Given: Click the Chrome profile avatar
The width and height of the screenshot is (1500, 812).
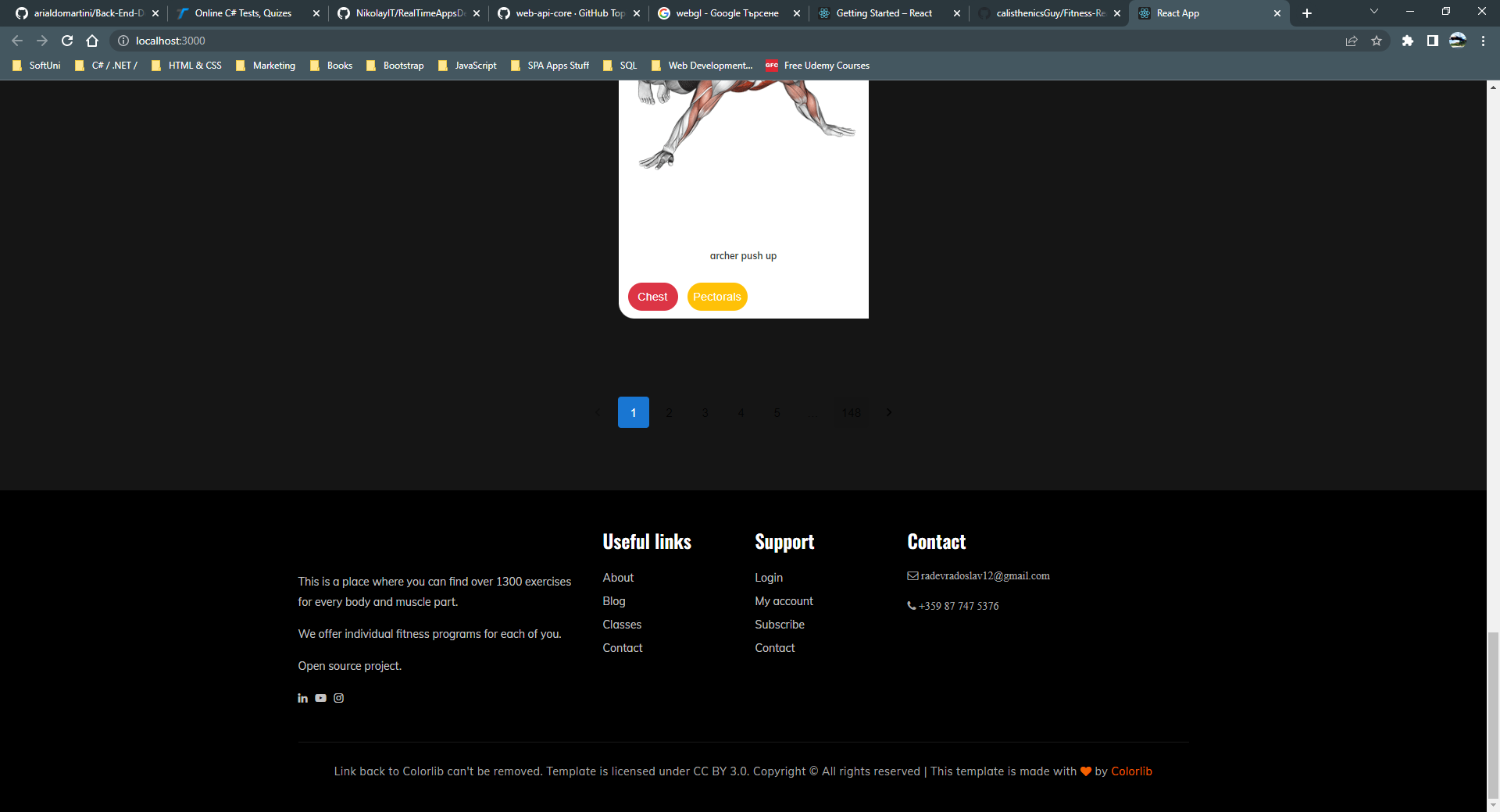Looking at the screenshot, I should [x=1458, y=41].
